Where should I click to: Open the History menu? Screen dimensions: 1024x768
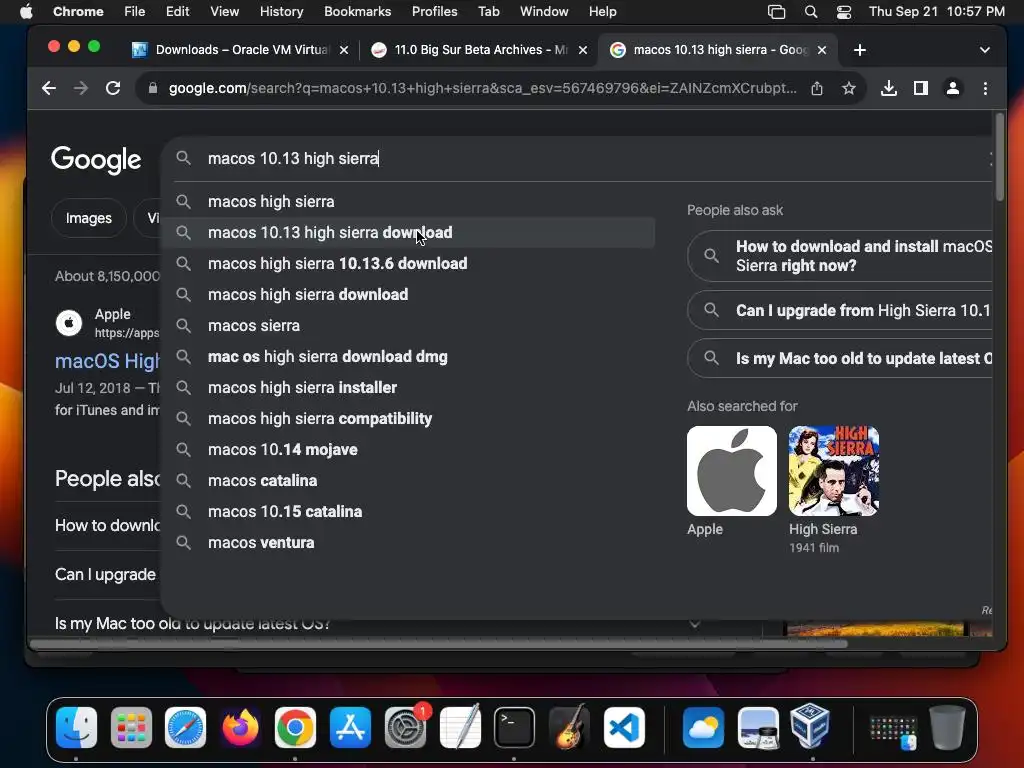281,12
